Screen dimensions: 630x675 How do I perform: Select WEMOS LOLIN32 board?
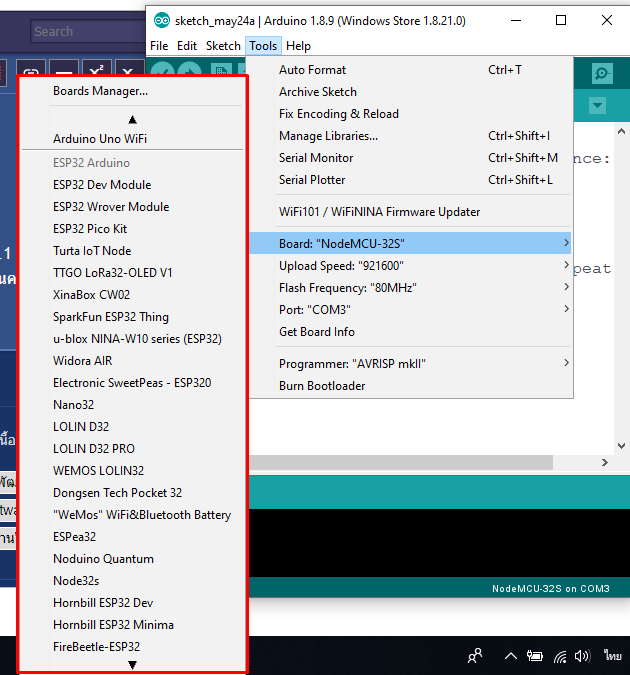133,471
